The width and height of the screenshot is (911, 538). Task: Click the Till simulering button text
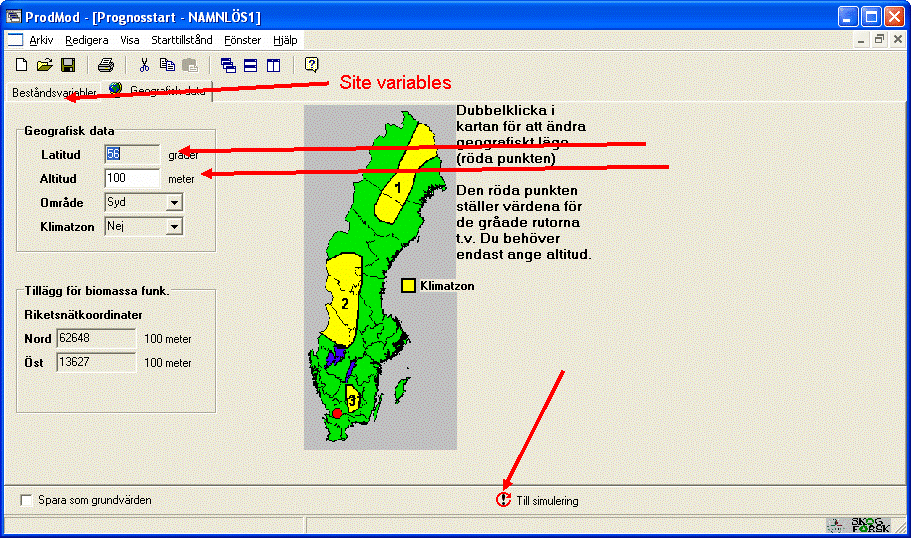pos(547,501)
